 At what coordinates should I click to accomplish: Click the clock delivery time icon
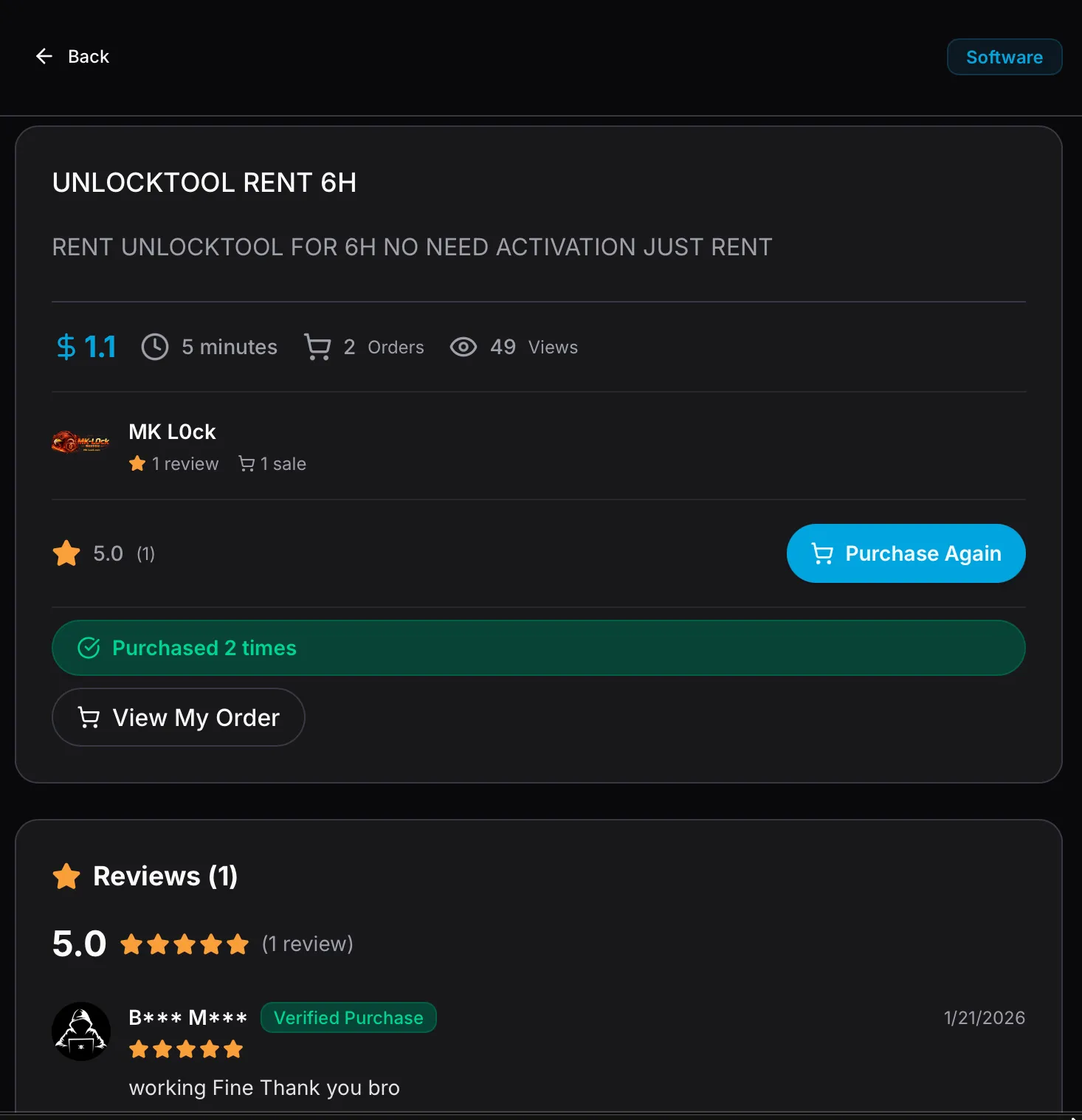[x=155, y=347]
